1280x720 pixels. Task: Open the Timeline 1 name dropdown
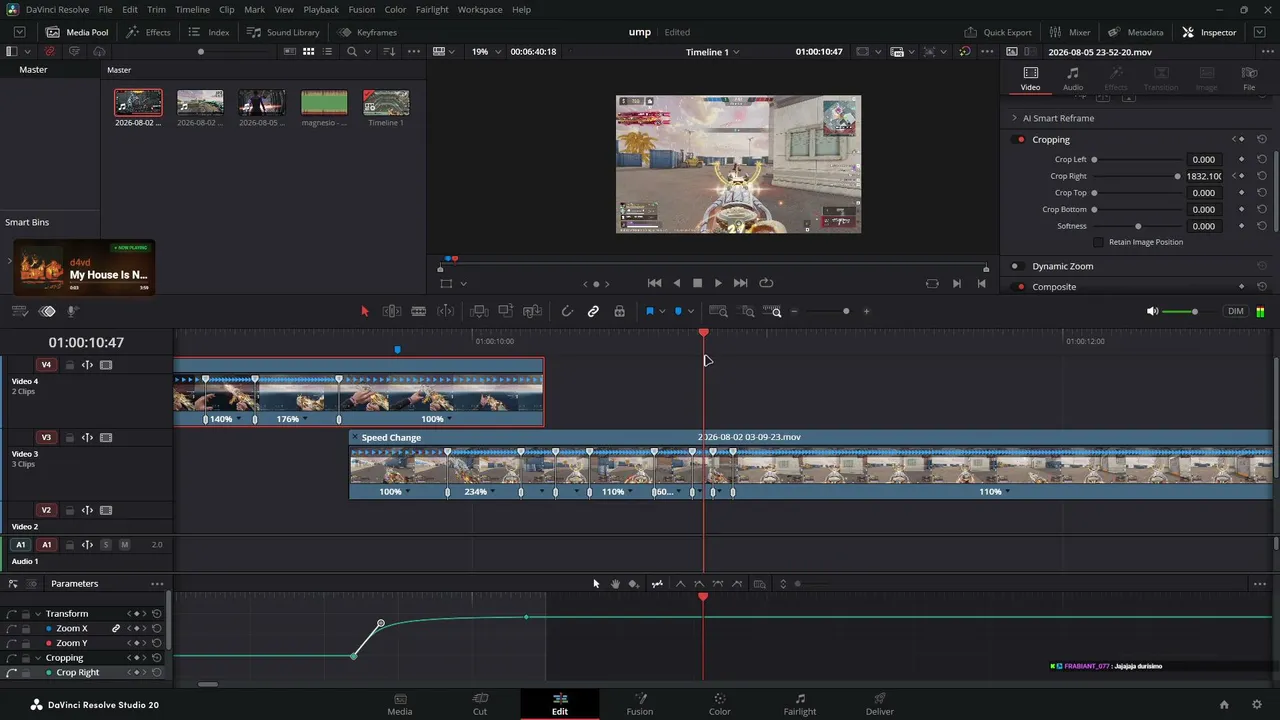[712, 52]
